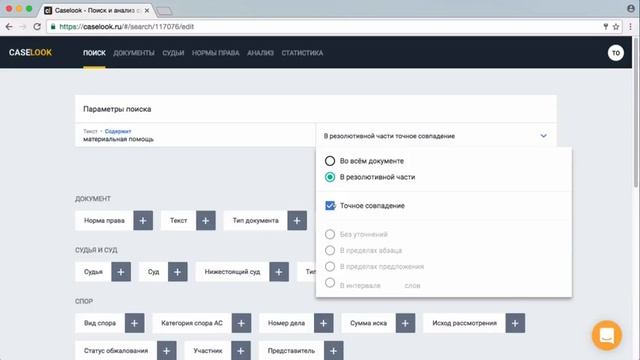640x360 pixels.
Task: Edit the материальная помощь text field
Action: tap(195, 136)
